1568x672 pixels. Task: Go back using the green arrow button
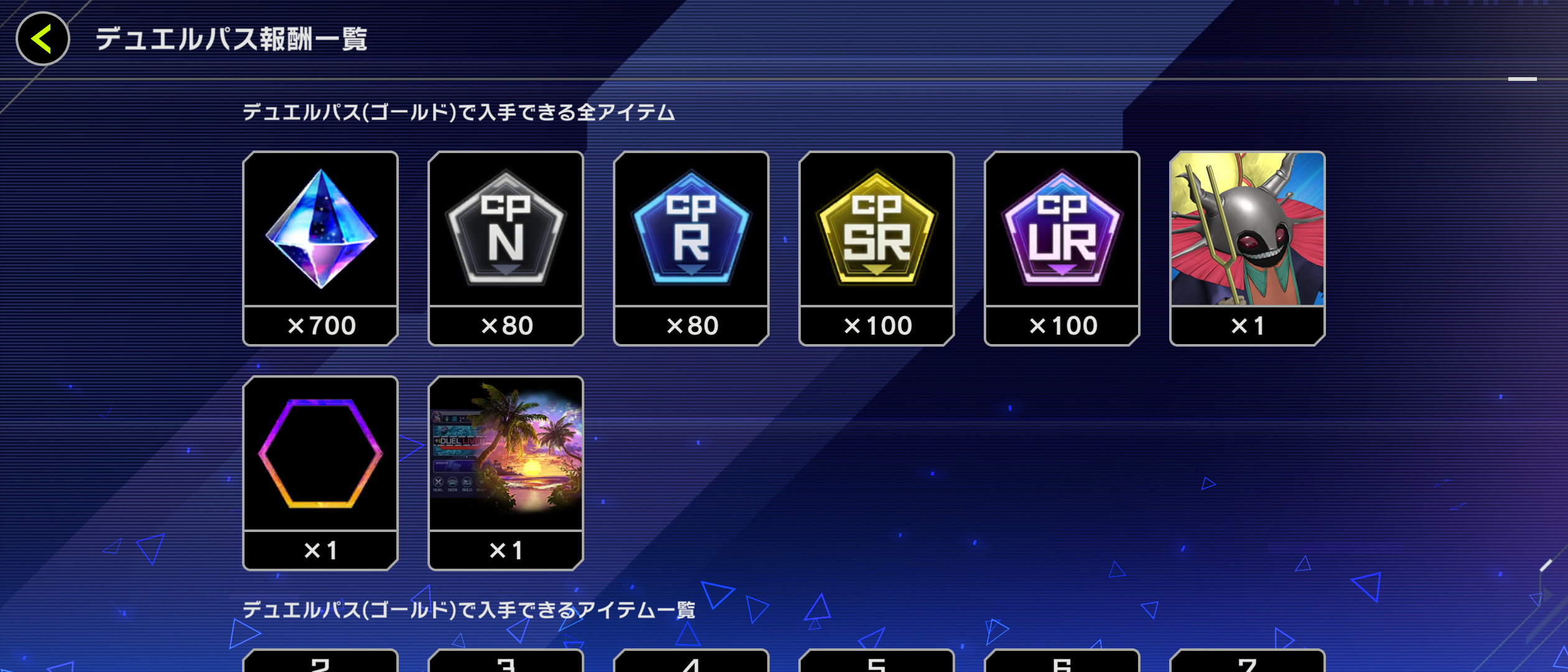pos(42,39)
